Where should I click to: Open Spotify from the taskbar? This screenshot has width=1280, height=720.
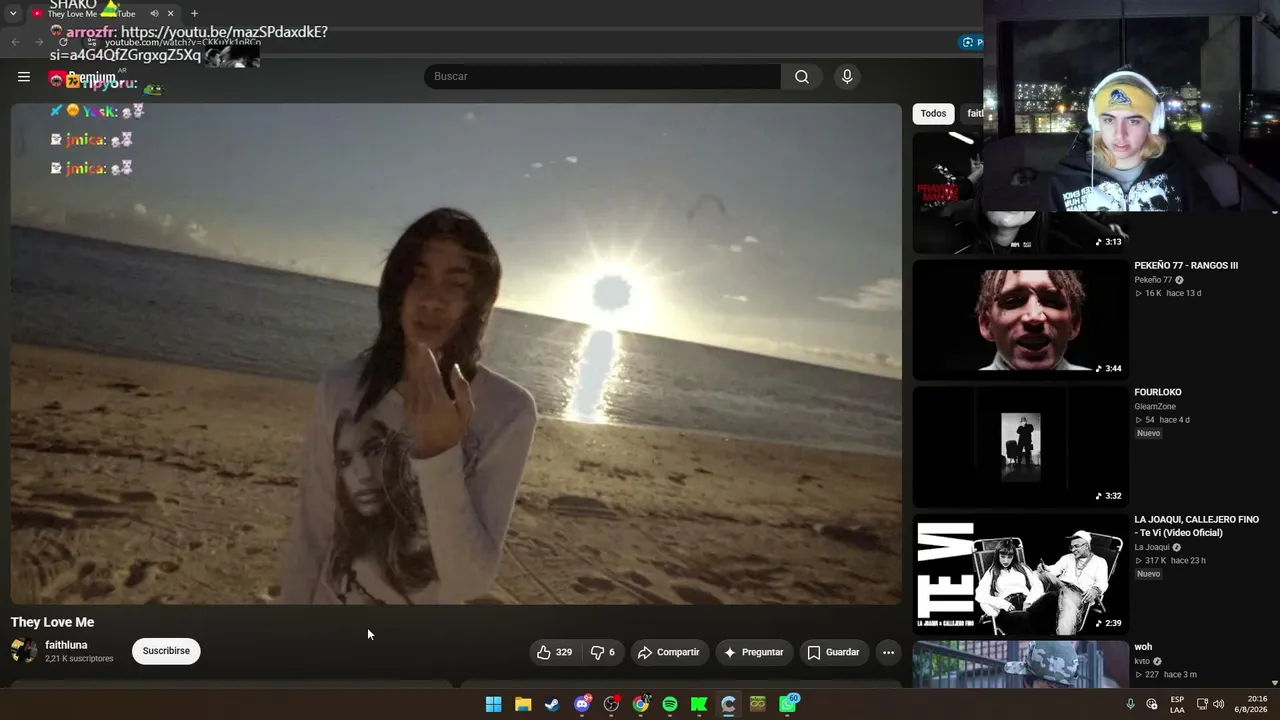(670, 704)
